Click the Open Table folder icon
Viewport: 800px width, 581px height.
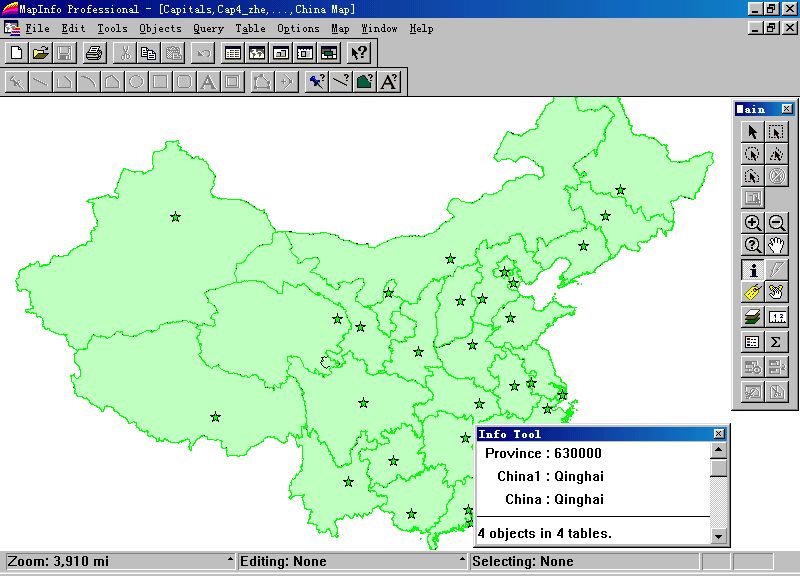pos(40,53)
